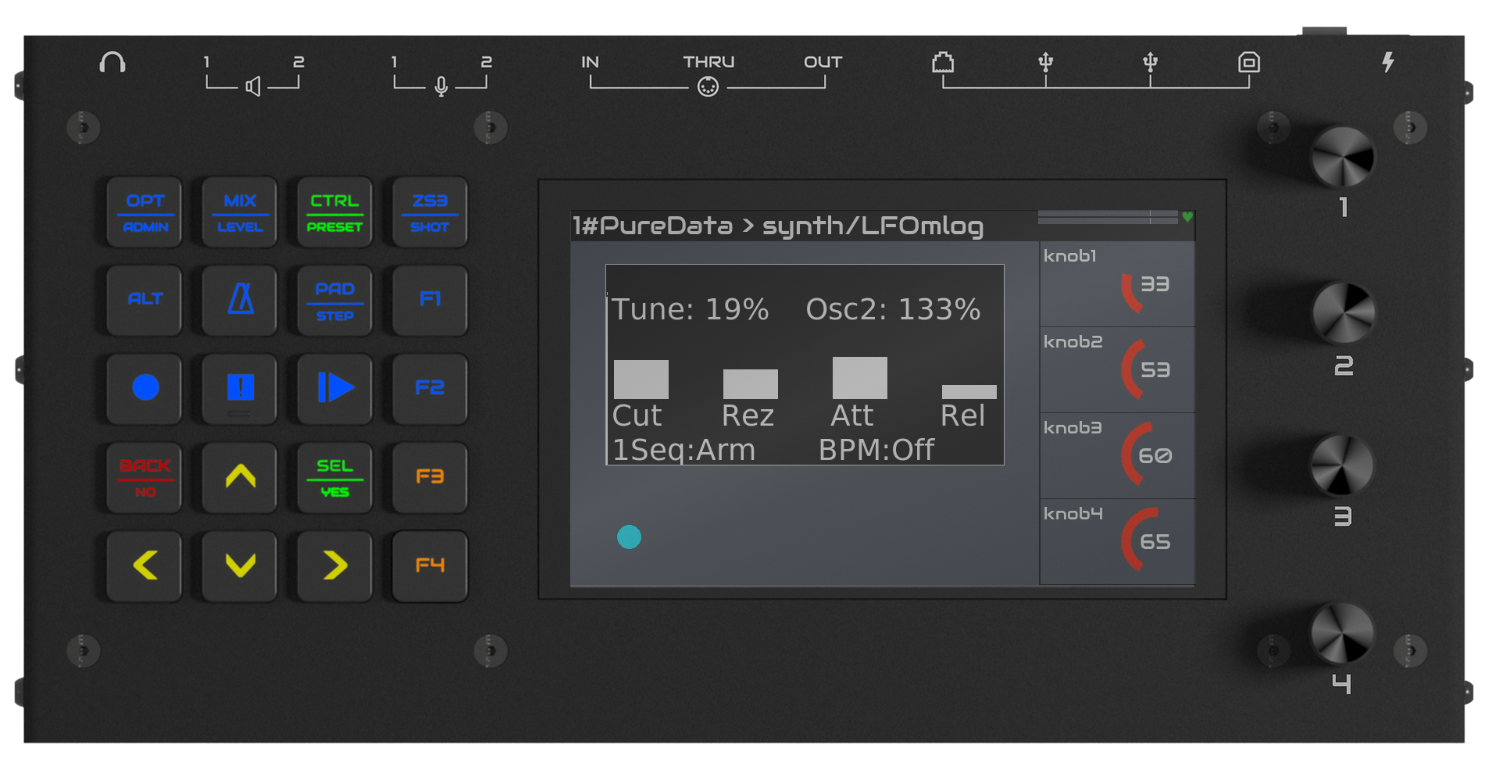
Task: Click the F1 function button
Action: (430, 300)
